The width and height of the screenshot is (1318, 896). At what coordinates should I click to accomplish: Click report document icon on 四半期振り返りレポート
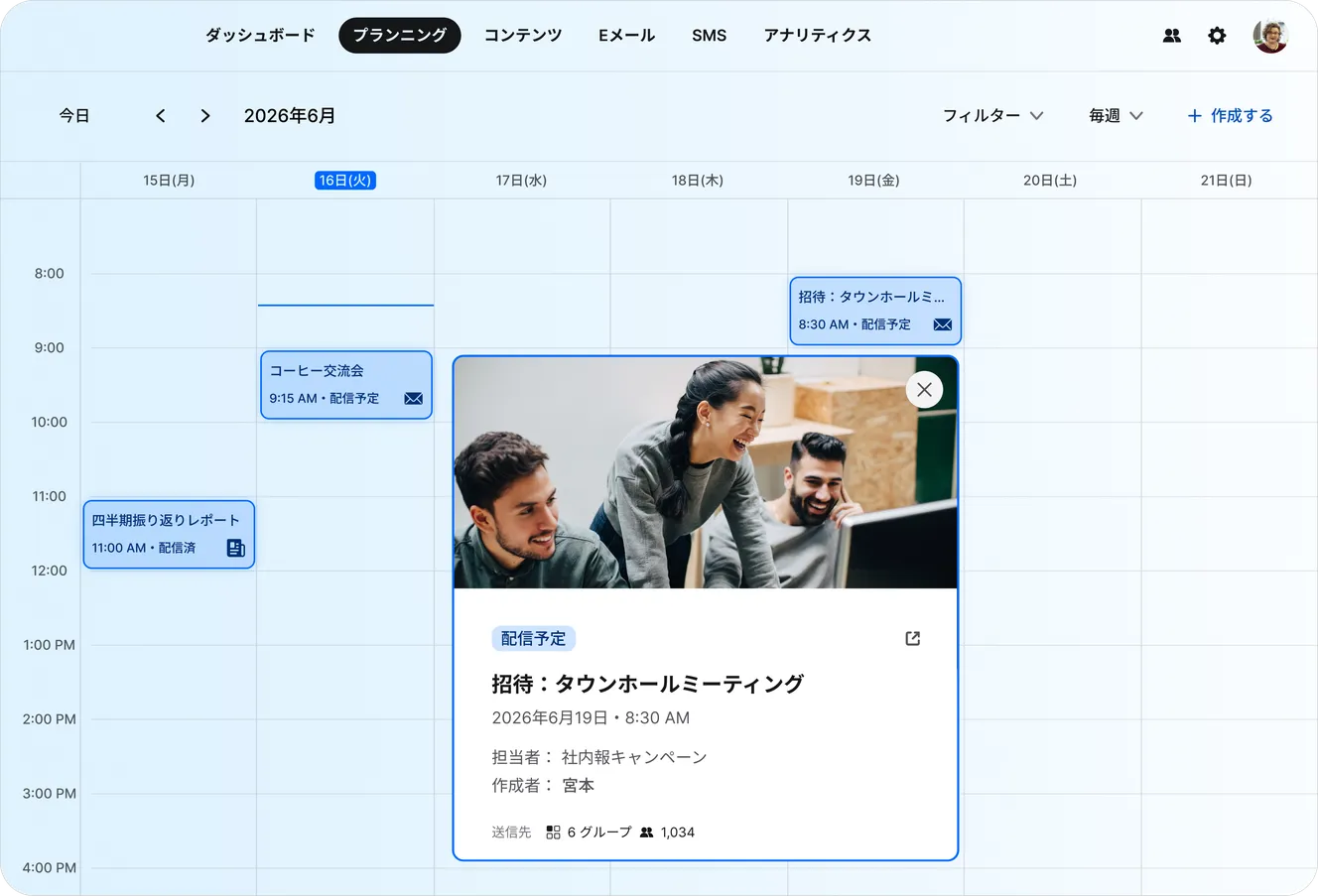[x=235, y=548]
